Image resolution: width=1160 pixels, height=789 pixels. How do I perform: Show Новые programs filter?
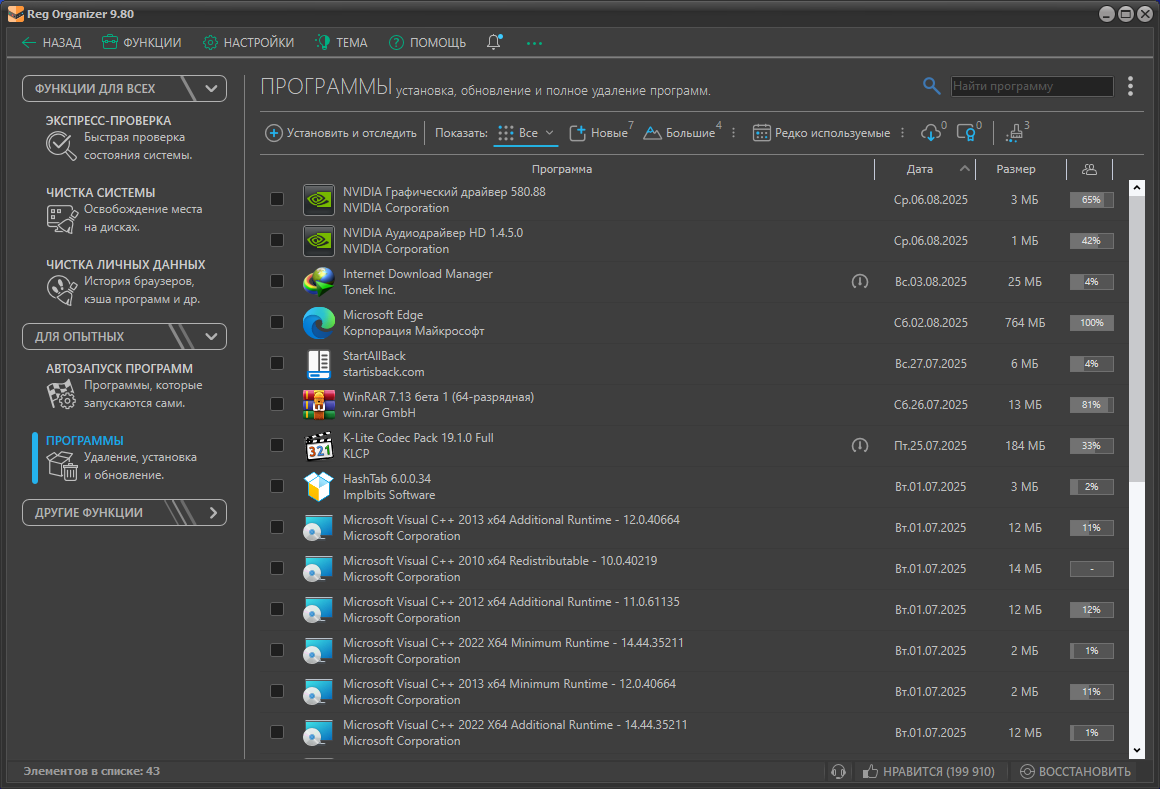600,133
